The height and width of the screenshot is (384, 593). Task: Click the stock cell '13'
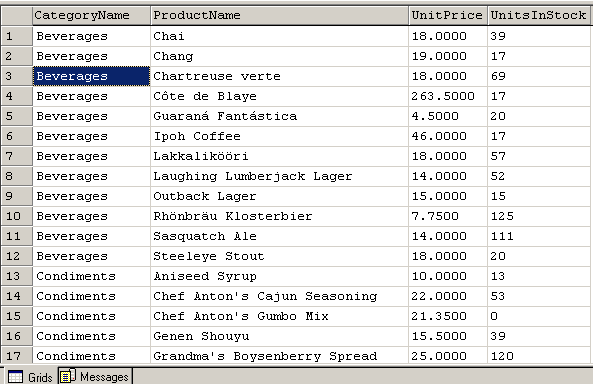click(539, 276)
